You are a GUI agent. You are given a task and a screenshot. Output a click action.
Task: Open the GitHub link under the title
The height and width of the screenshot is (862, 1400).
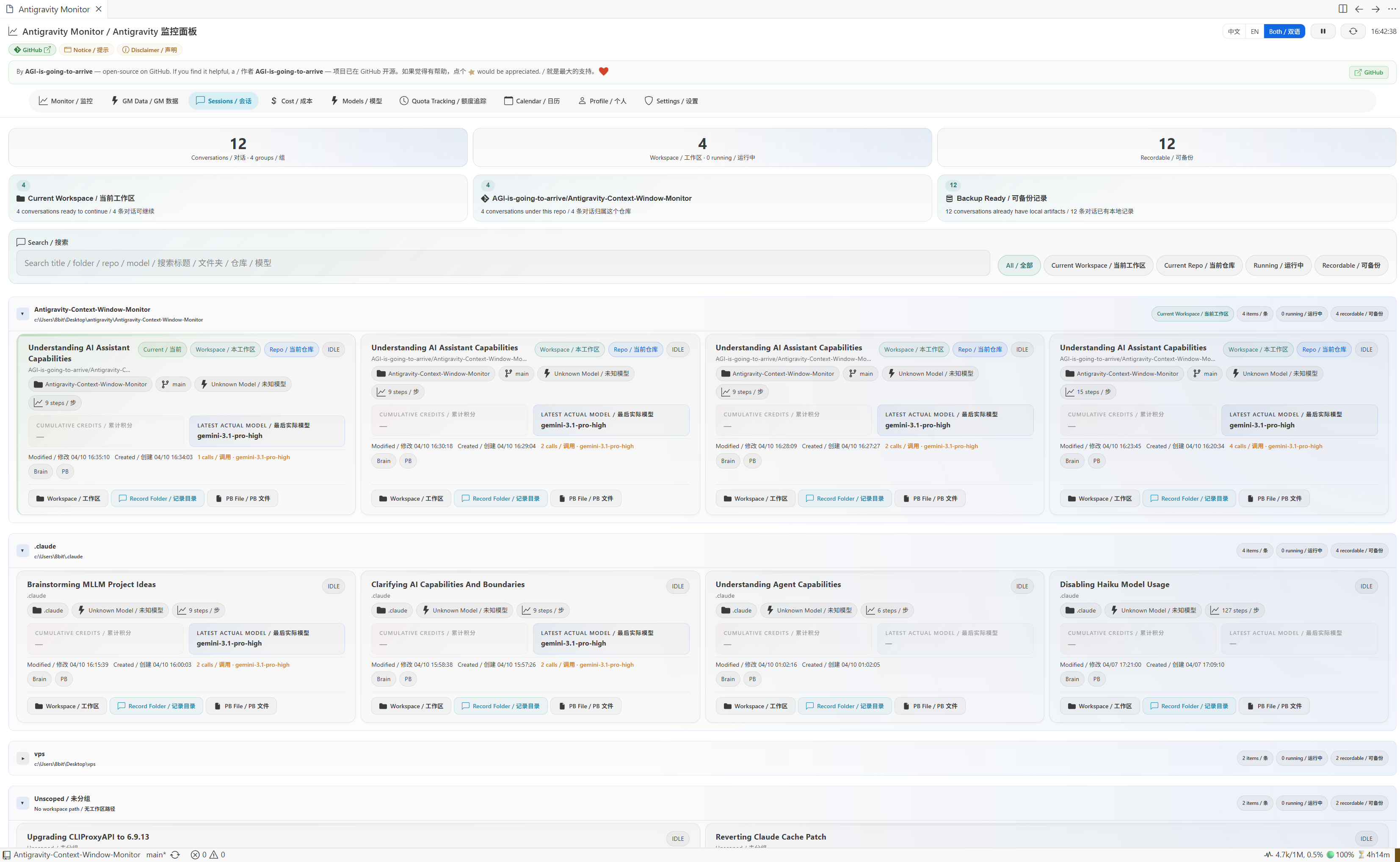click(x=33, y=50)
